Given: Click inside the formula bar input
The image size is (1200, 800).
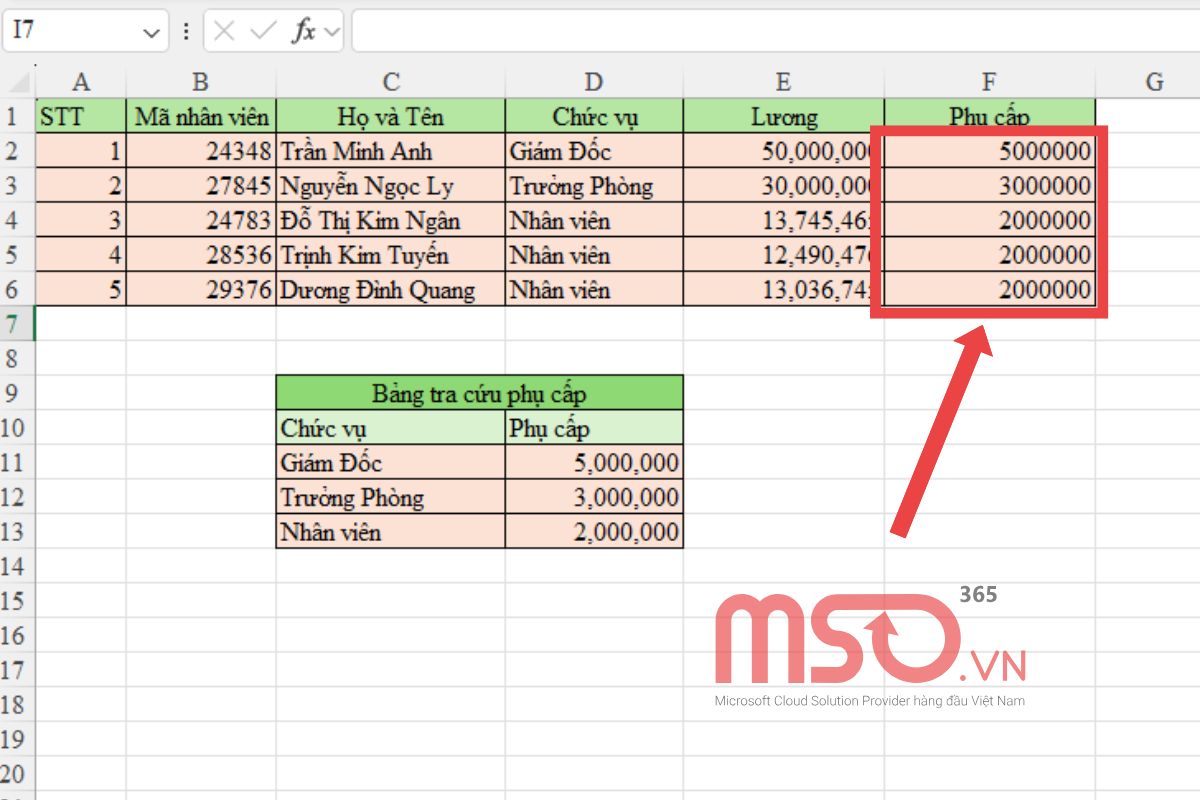Looking at the screenshot, I should (775, 31).
